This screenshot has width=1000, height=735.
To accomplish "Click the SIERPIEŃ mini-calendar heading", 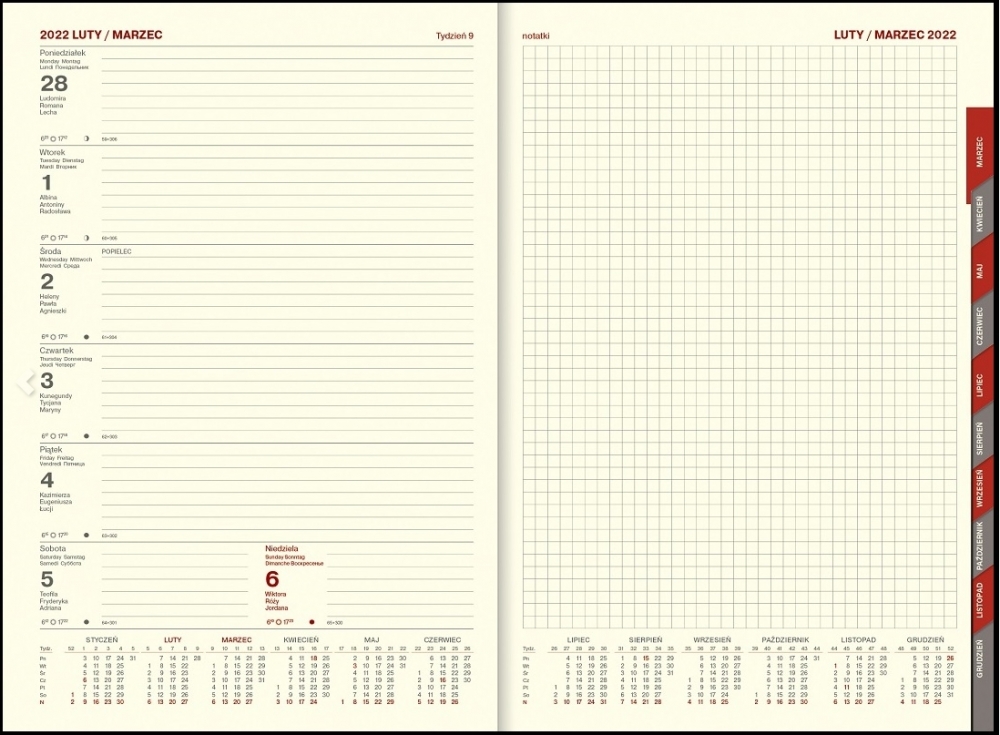I will (645, 640).
